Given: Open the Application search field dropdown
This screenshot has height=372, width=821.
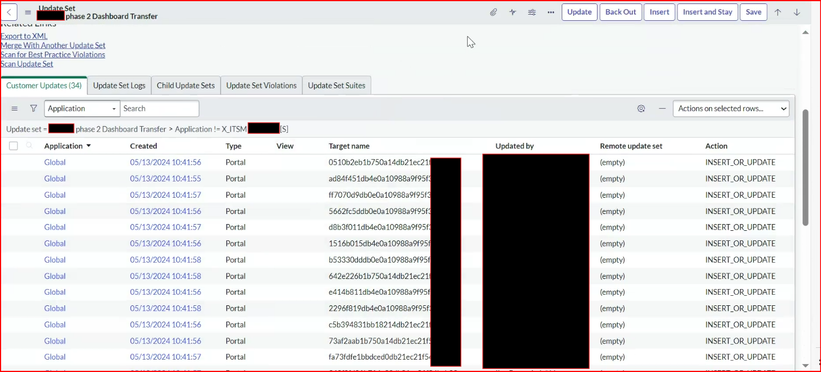Looking at the screenshot, I should [x=82, y=108].
